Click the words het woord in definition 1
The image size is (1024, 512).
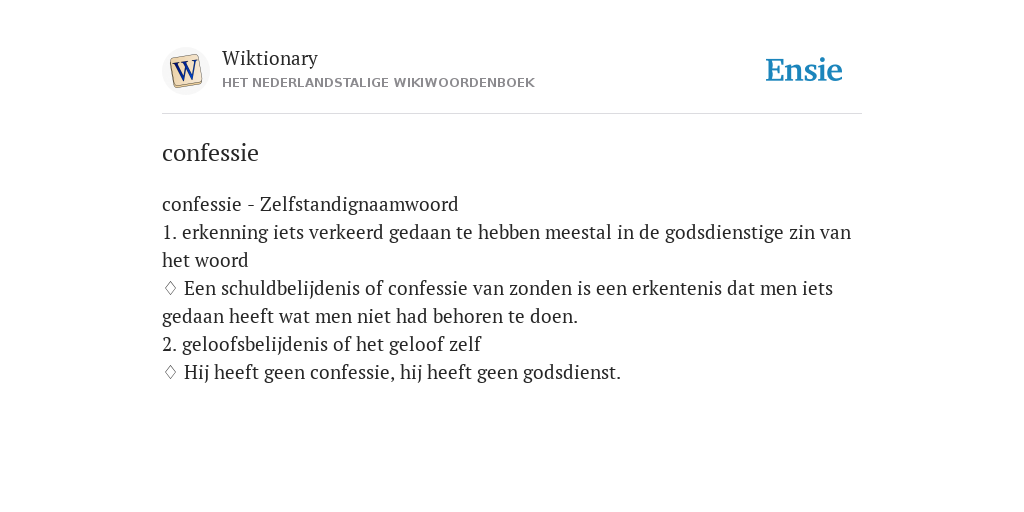click(x=205, y=261)
